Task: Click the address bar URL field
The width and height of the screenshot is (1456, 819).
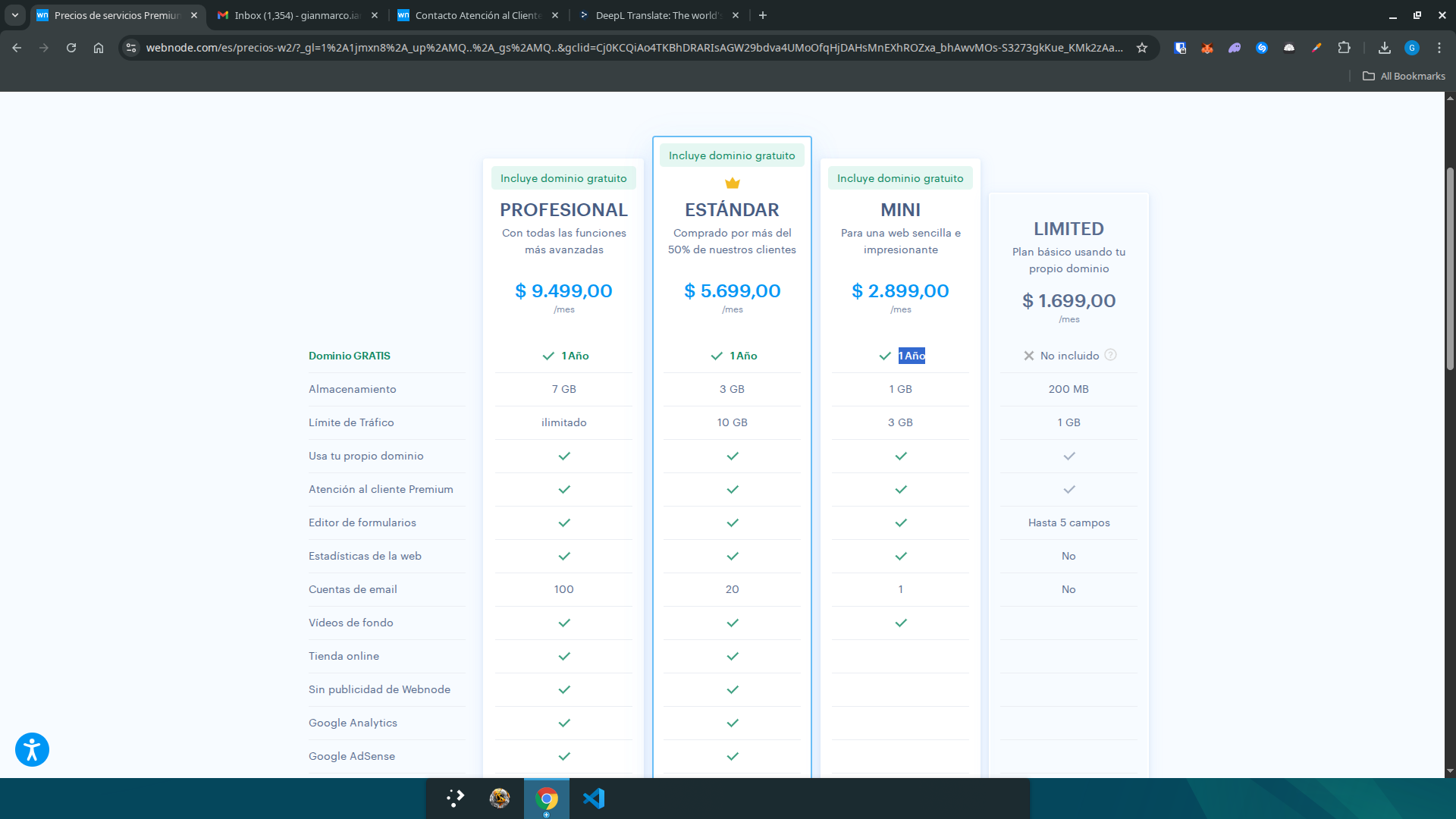Action: pos(633,48)
